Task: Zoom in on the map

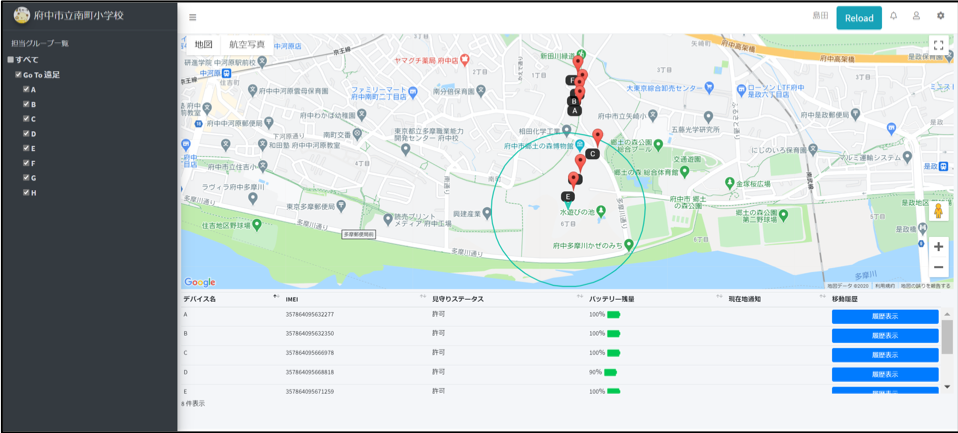Action: [938, 247]
